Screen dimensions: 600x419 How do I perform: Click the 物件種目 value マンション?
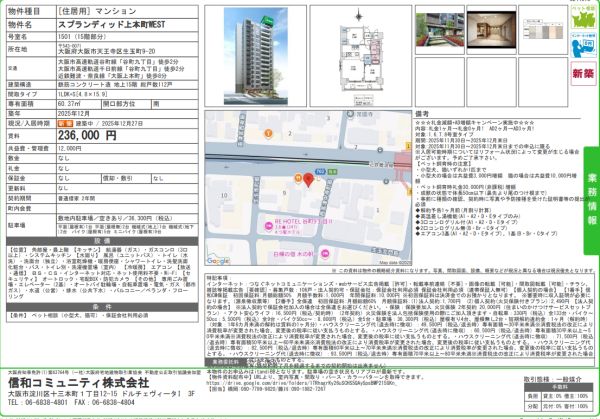97,11
